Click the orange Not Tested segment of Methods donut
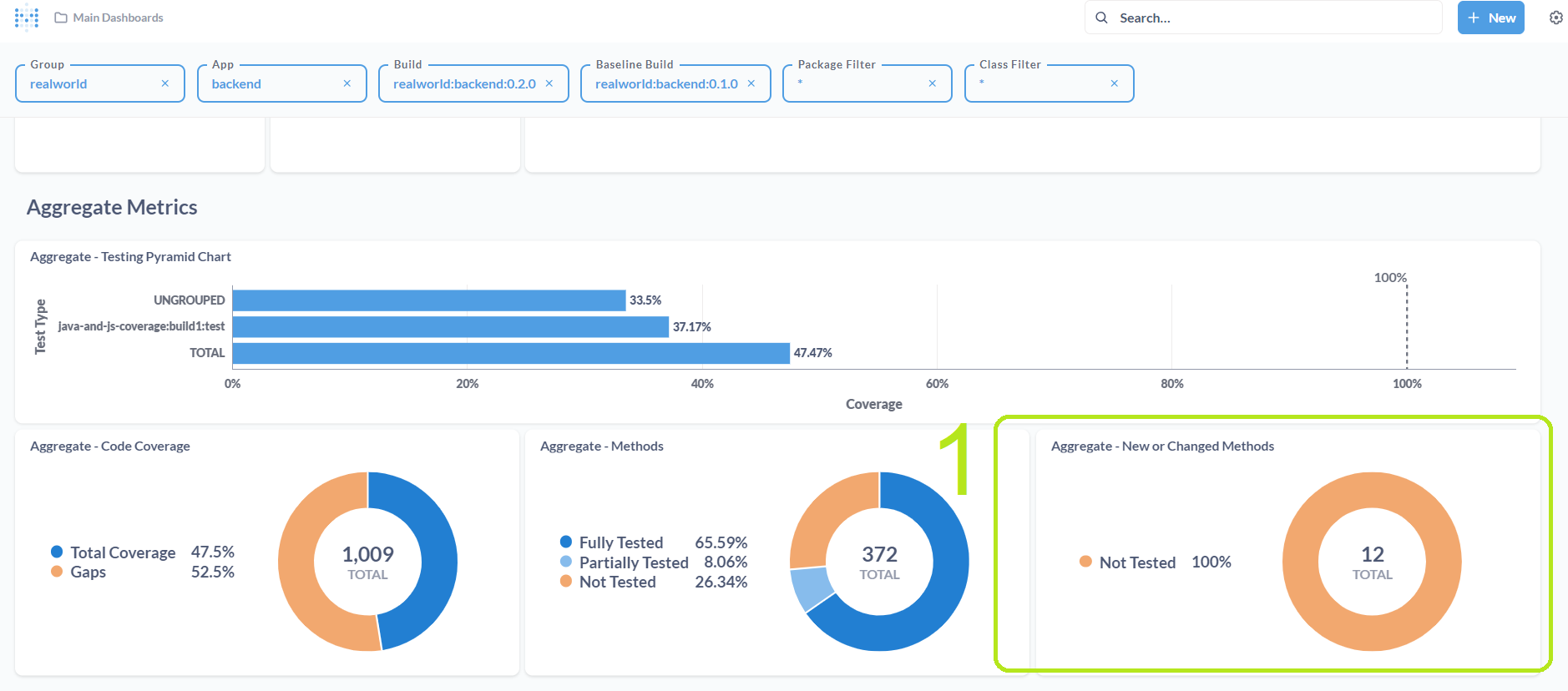The height and width of the screenshot is (691, 1568). pos(818,511)
